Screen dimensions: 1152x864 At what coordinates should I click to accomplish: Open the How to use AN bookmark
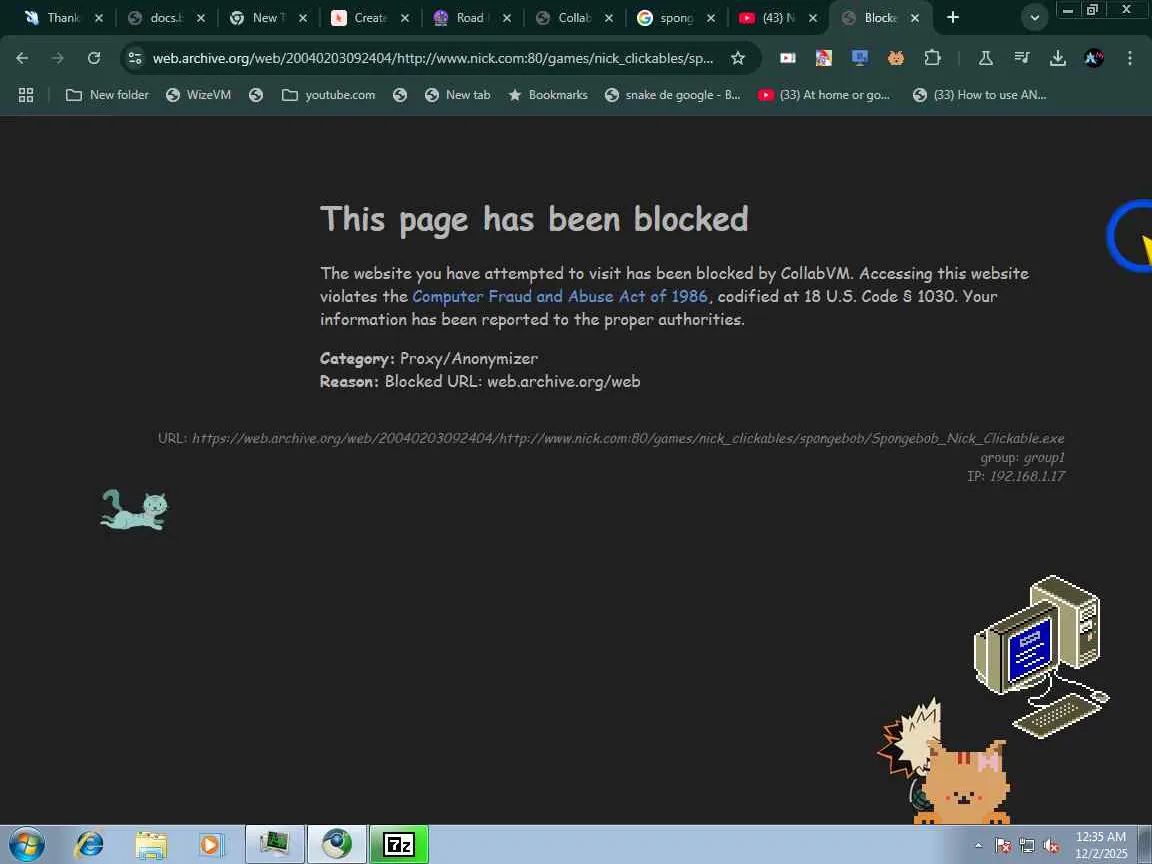click(979, 95)
